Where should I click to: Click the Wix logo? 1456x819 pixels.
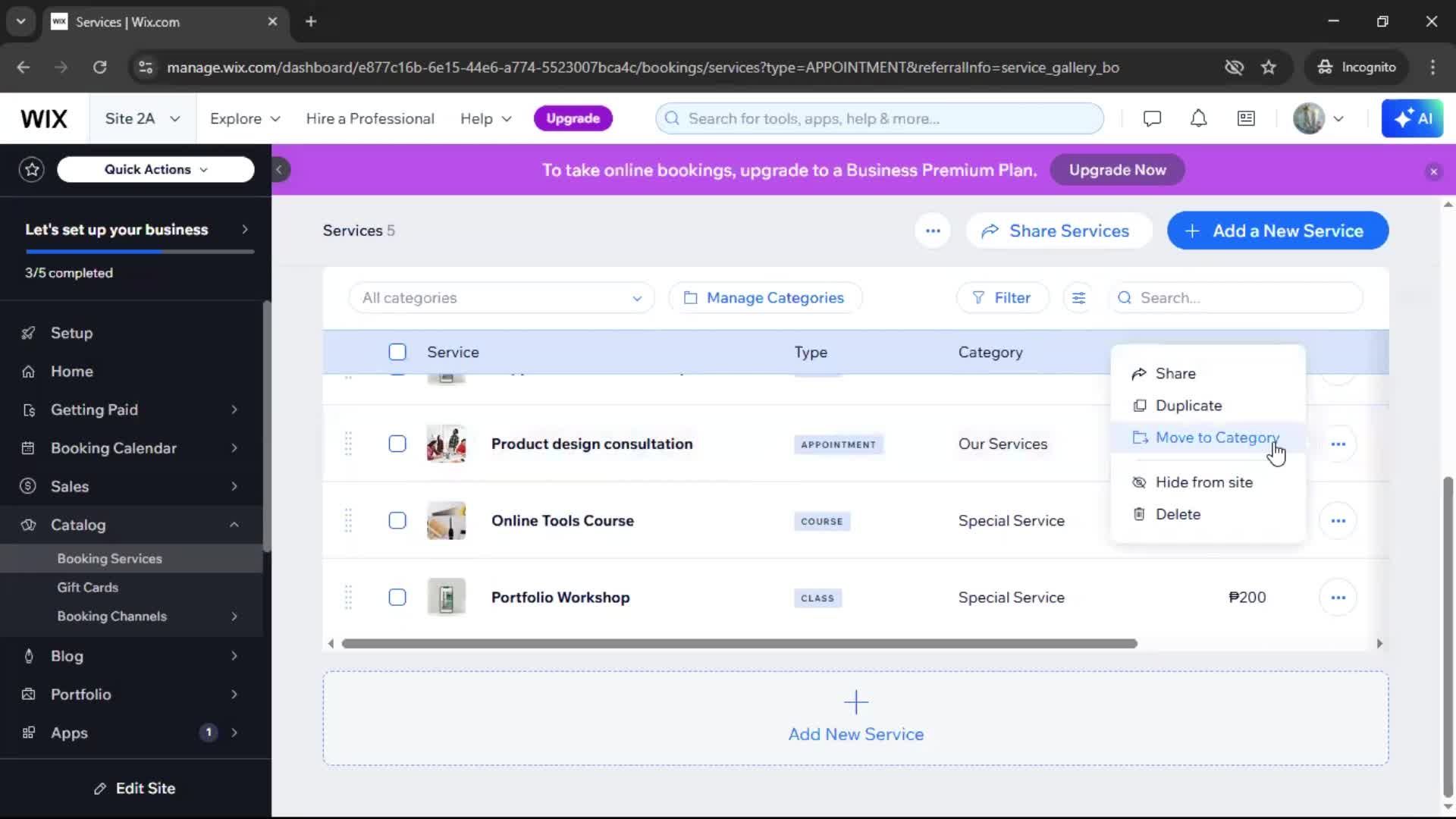[44, 118]
